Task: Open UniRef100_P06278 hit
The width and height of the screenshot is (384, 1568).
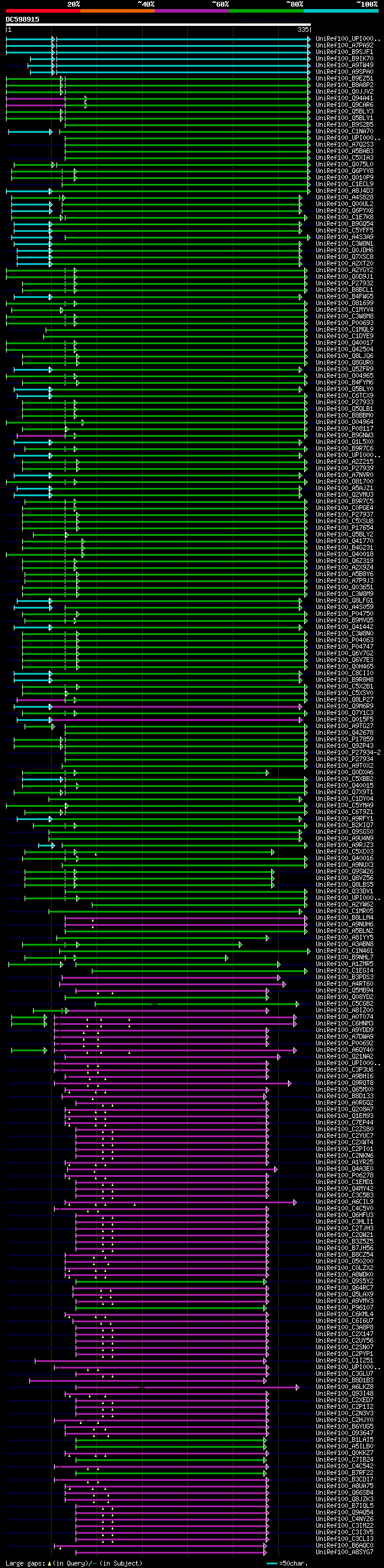Action: click(x=344, y=1175)
